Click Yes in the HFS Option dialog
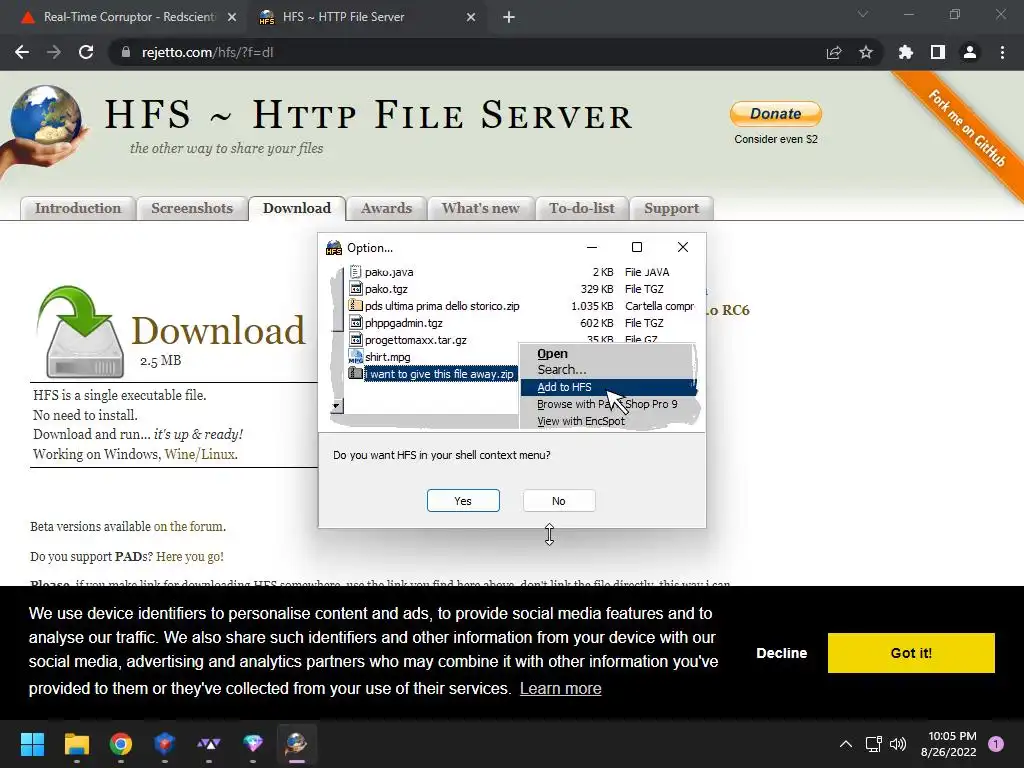 [463, 501]
